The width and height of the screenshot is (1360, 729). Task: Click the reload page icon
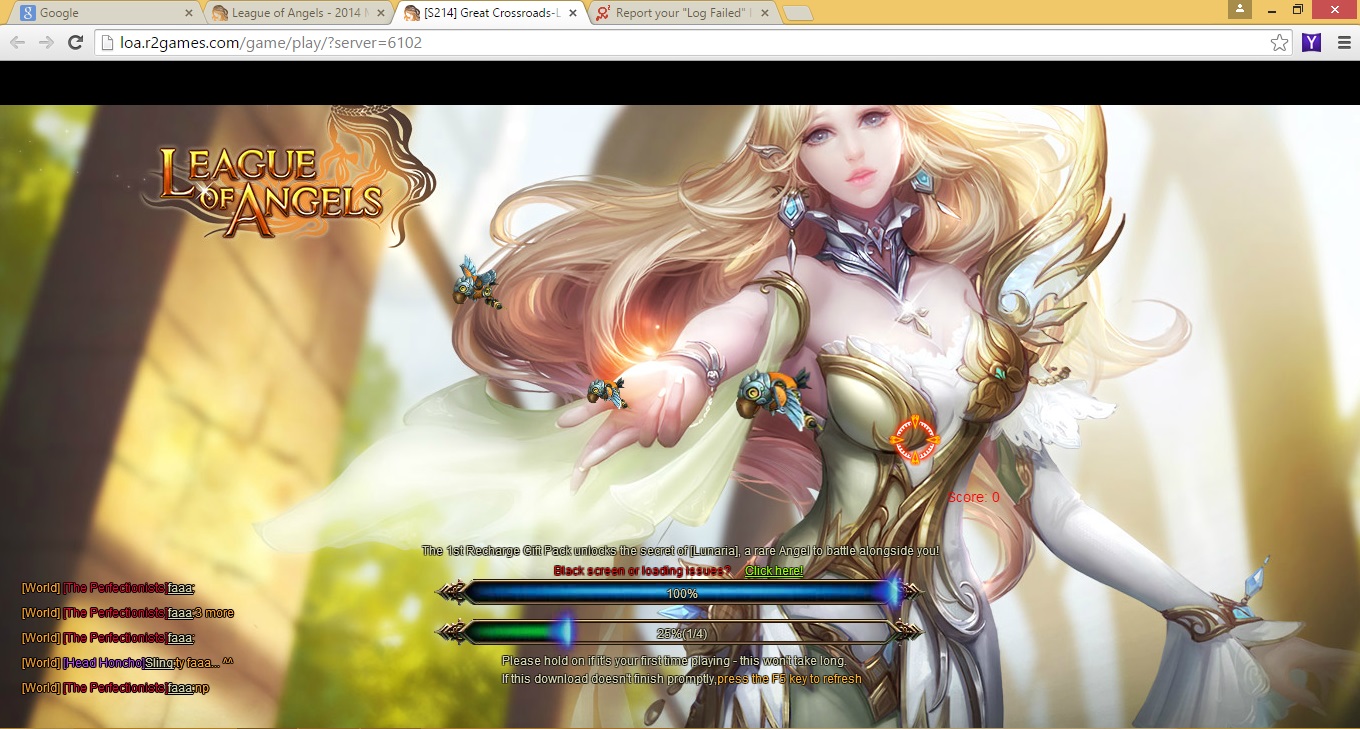tap(75, 42)
